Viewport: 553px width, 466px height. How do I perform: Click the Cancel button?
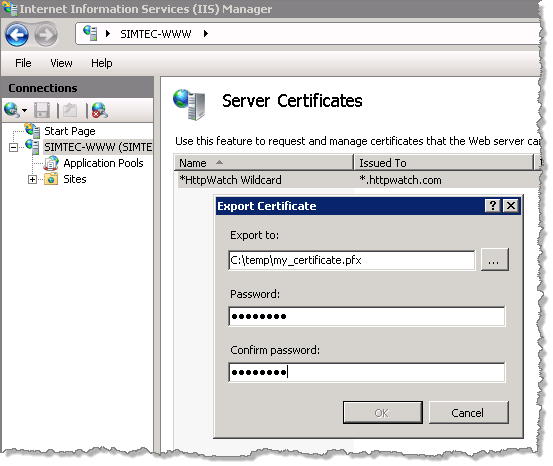point(468,412)
